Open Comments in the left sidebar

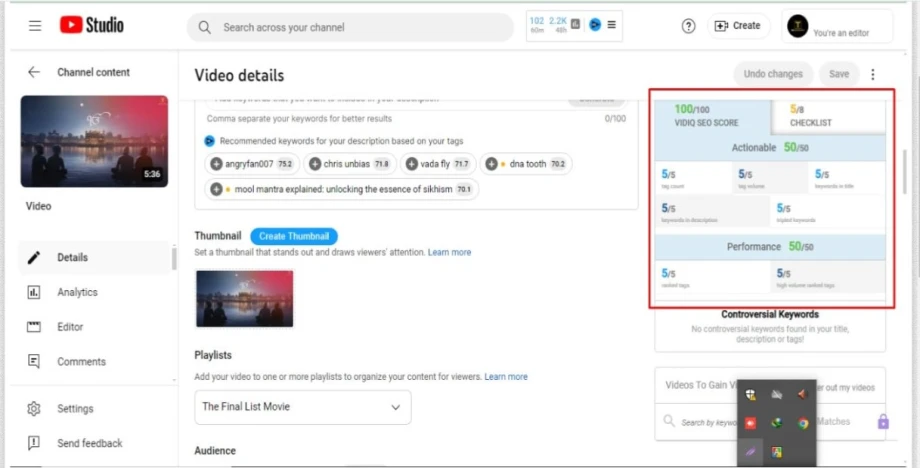pyautogui.click(x=80, y=362)
